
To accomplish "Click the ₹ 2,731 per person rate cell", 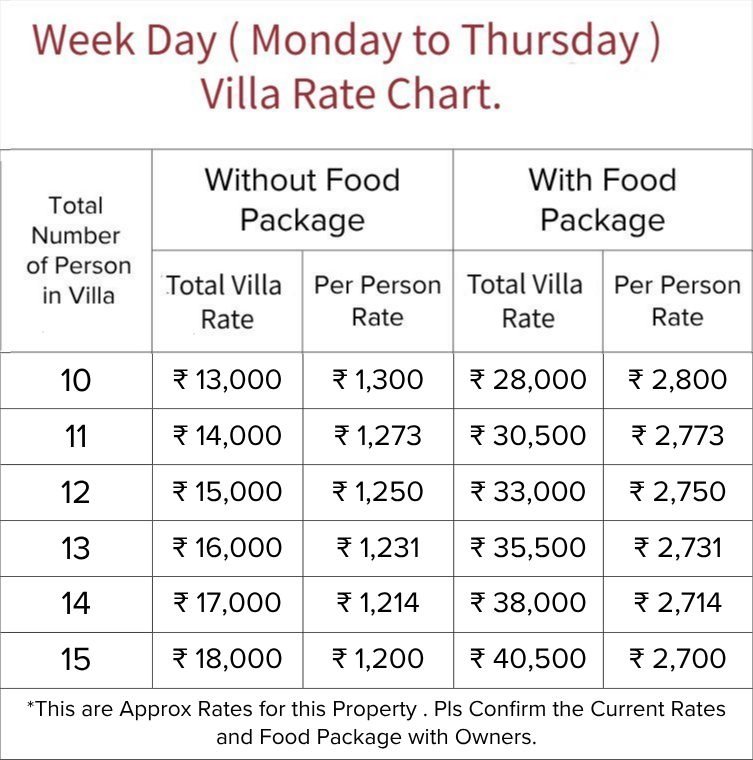I will pyautogui.click(x=678, y=548).
